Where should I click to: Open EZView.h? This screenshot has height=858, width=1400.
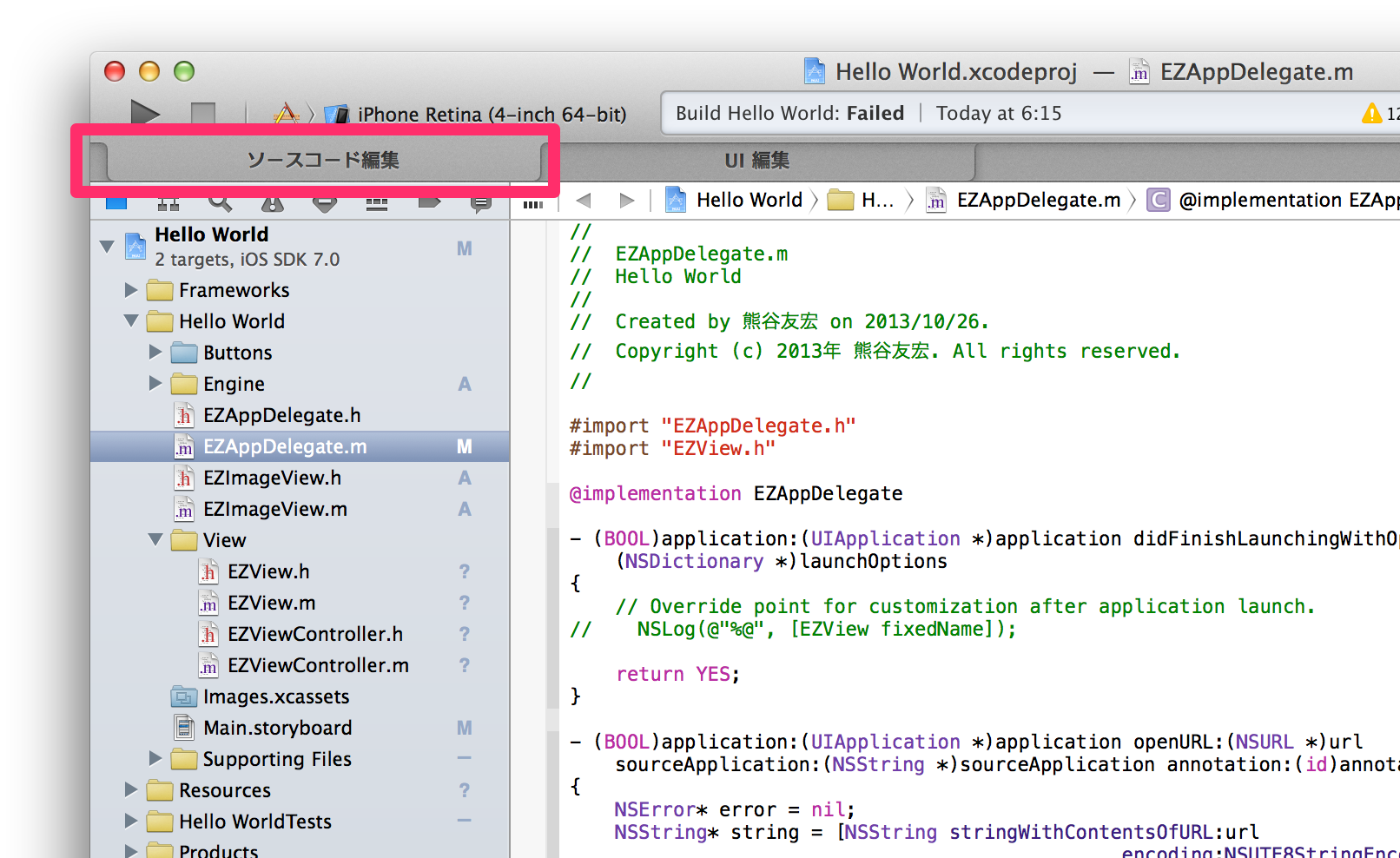tap(300, 571)
